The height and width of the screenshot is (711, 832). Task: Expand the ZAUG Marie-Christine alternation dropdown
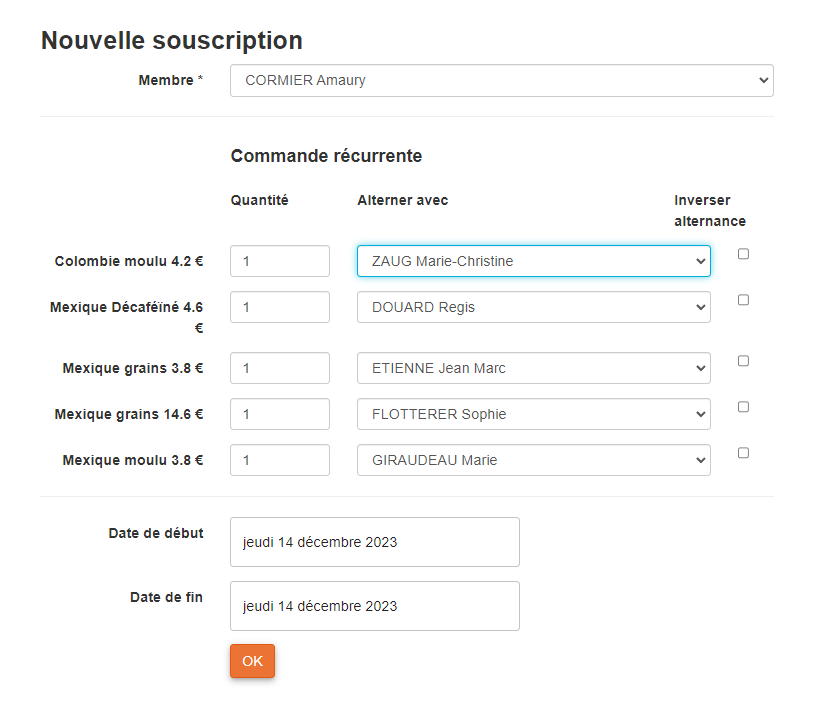click(533, 261)
